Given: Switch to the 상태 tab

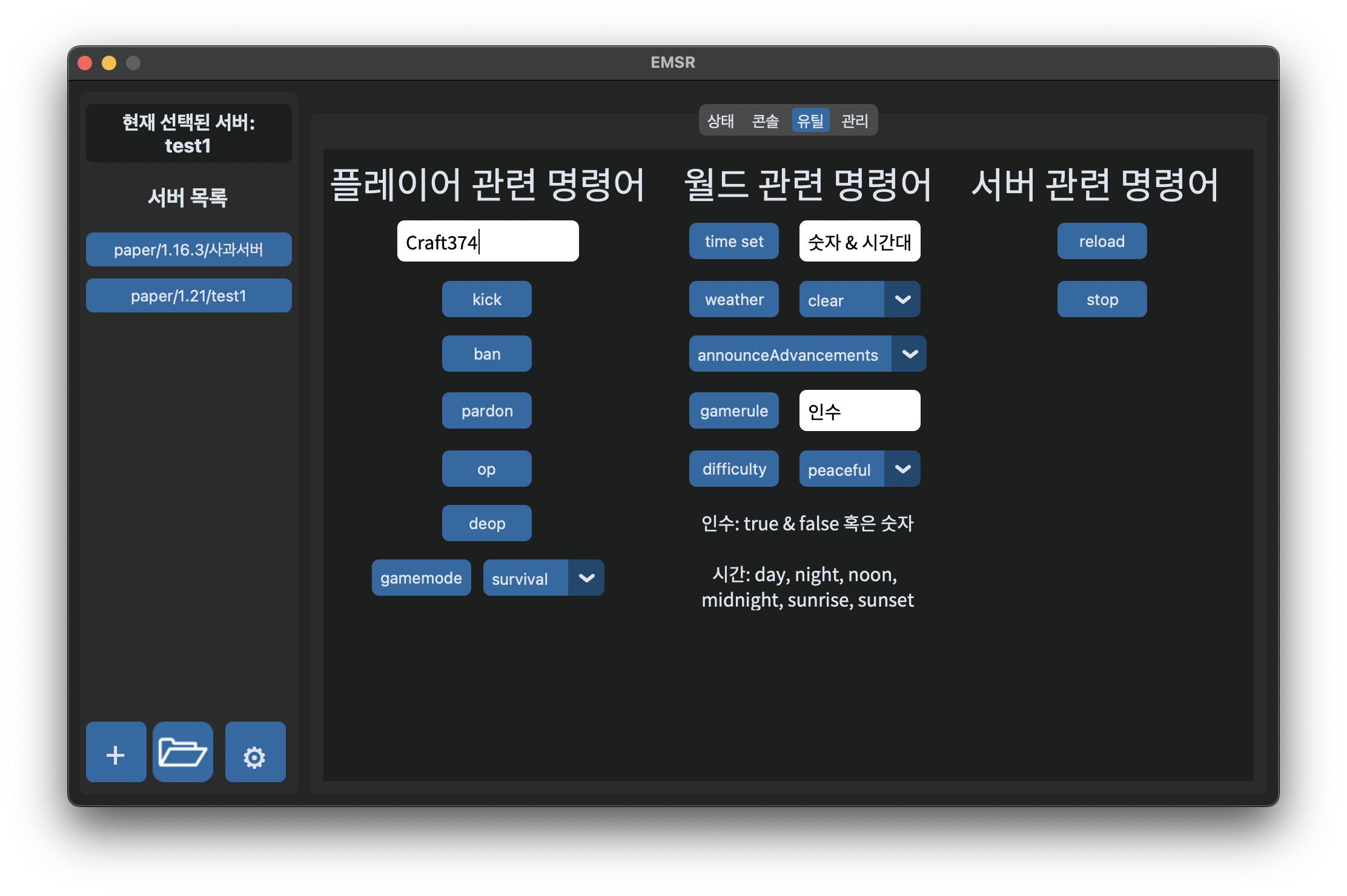Looking at the screenshot, I should (x=720, y=121).
